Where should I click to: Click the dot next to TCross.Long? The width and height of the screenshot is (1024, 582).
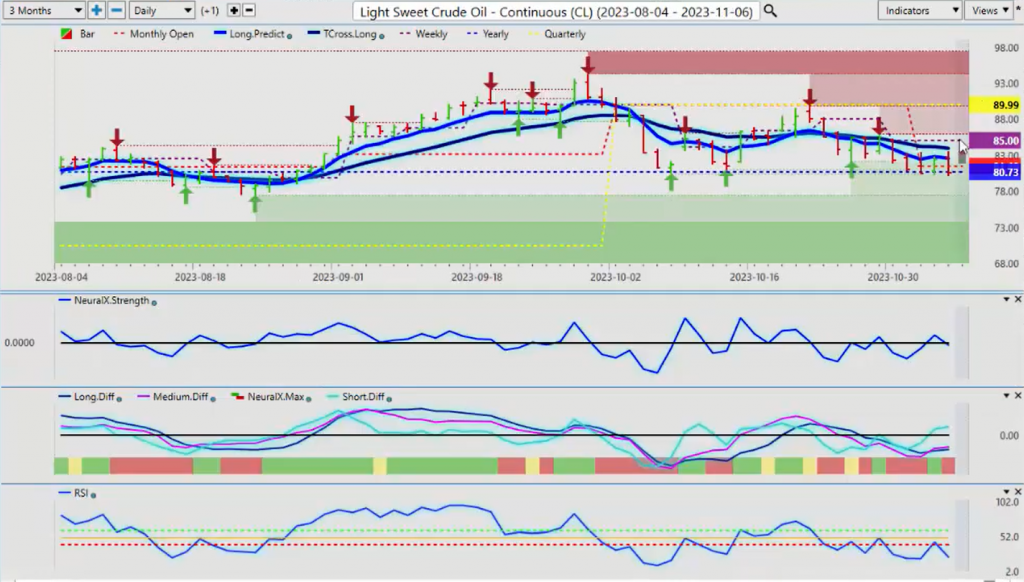(x=381, y=36)
